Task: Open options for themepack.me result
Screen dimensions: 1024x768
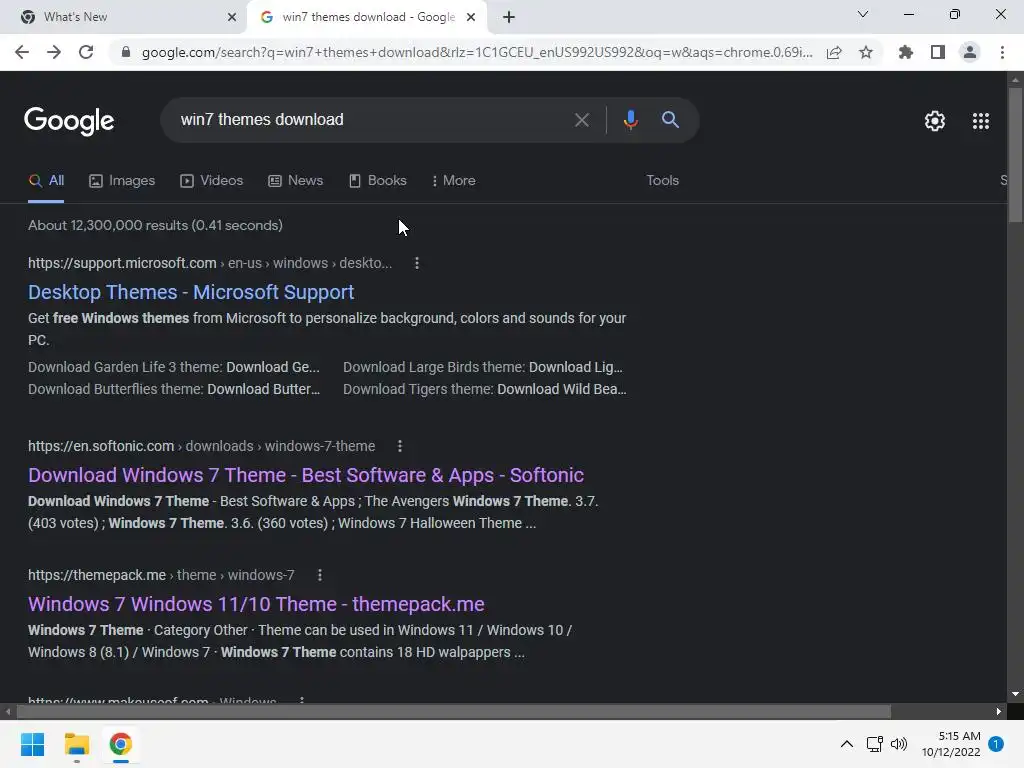Action: (319, 575)
